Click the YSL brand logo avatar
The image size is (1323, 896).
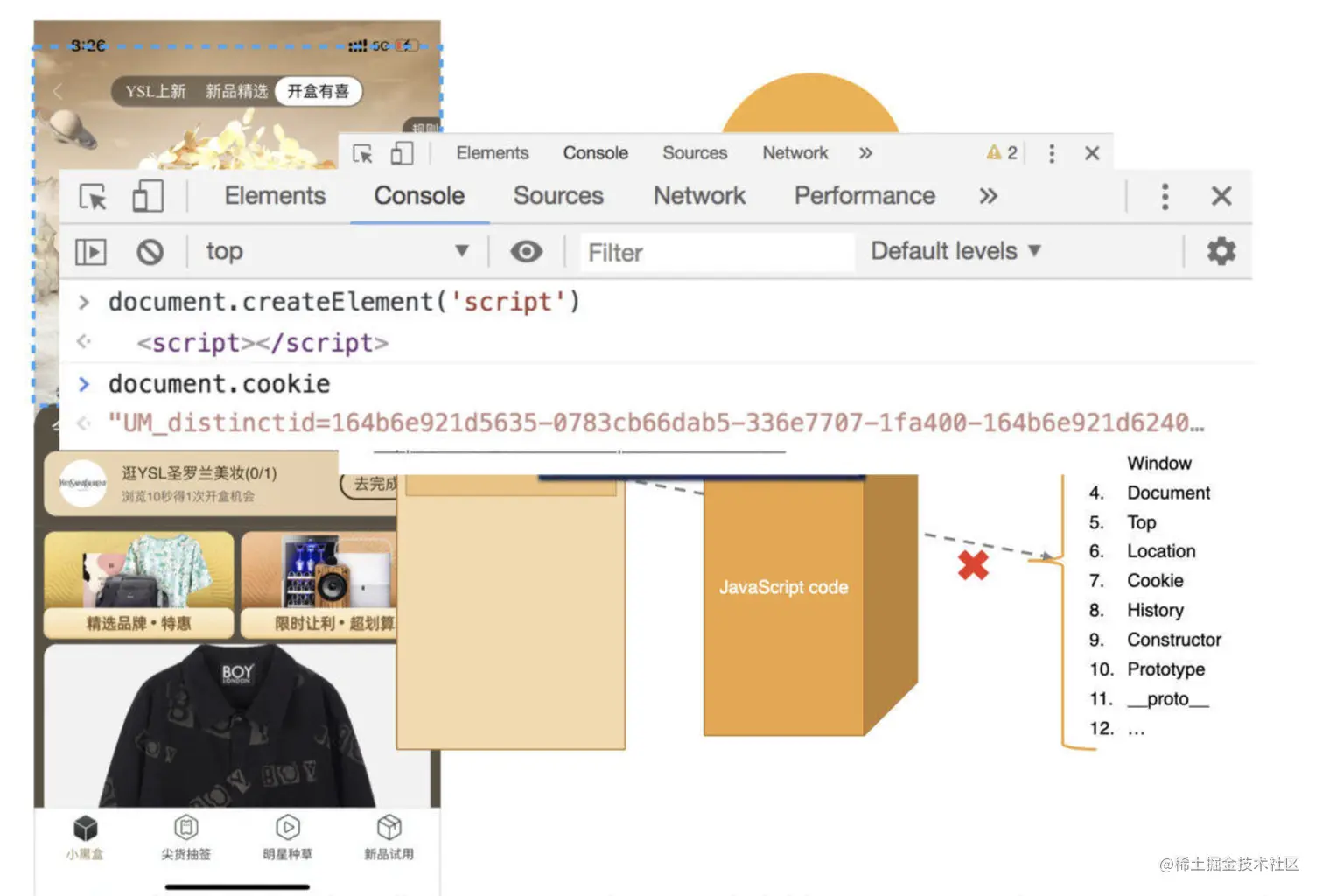pyautogui.click(x=82, y=483)
